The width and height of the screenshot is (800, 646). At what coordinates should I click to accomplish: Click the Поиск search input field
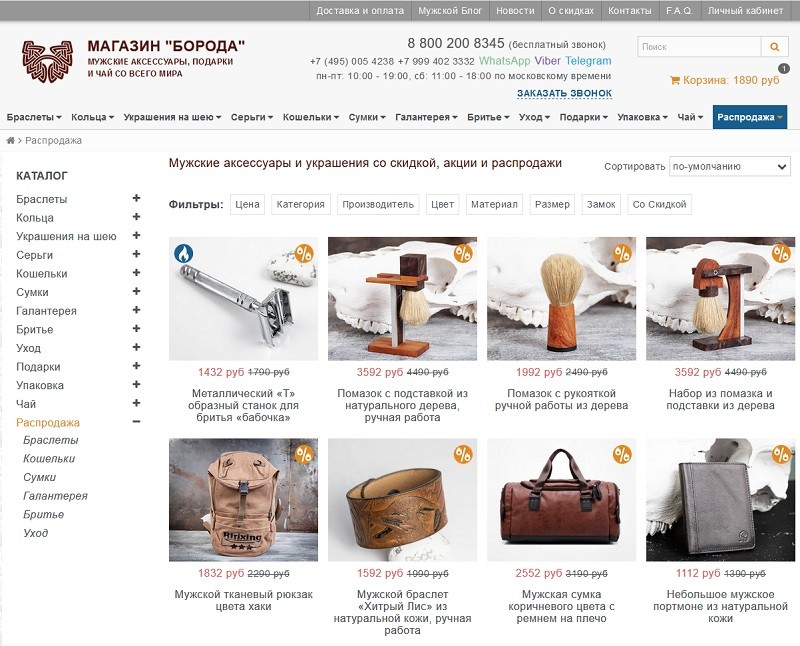[x=699, y=47]
